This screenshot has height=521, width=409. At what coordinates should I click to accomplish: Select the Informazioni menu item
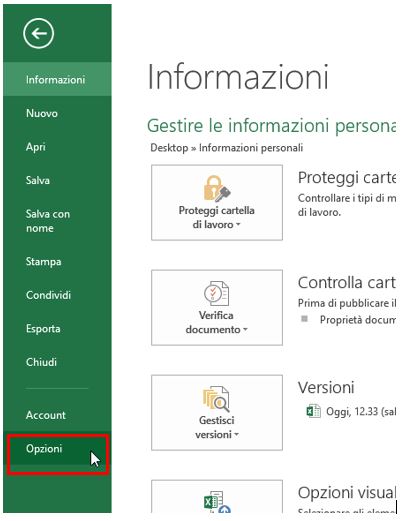(57, 79)
